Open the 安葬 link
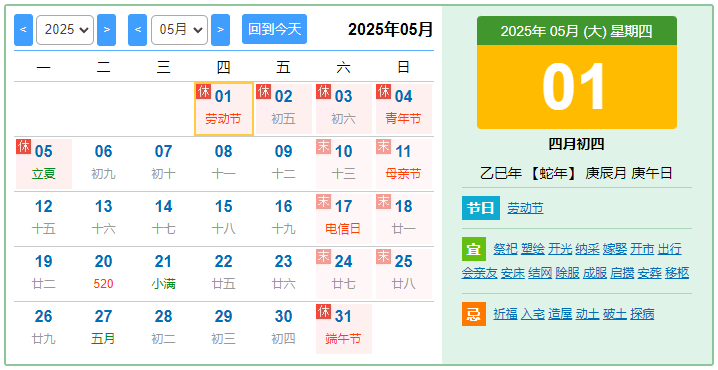718x370 pixels. click(649, 273)
